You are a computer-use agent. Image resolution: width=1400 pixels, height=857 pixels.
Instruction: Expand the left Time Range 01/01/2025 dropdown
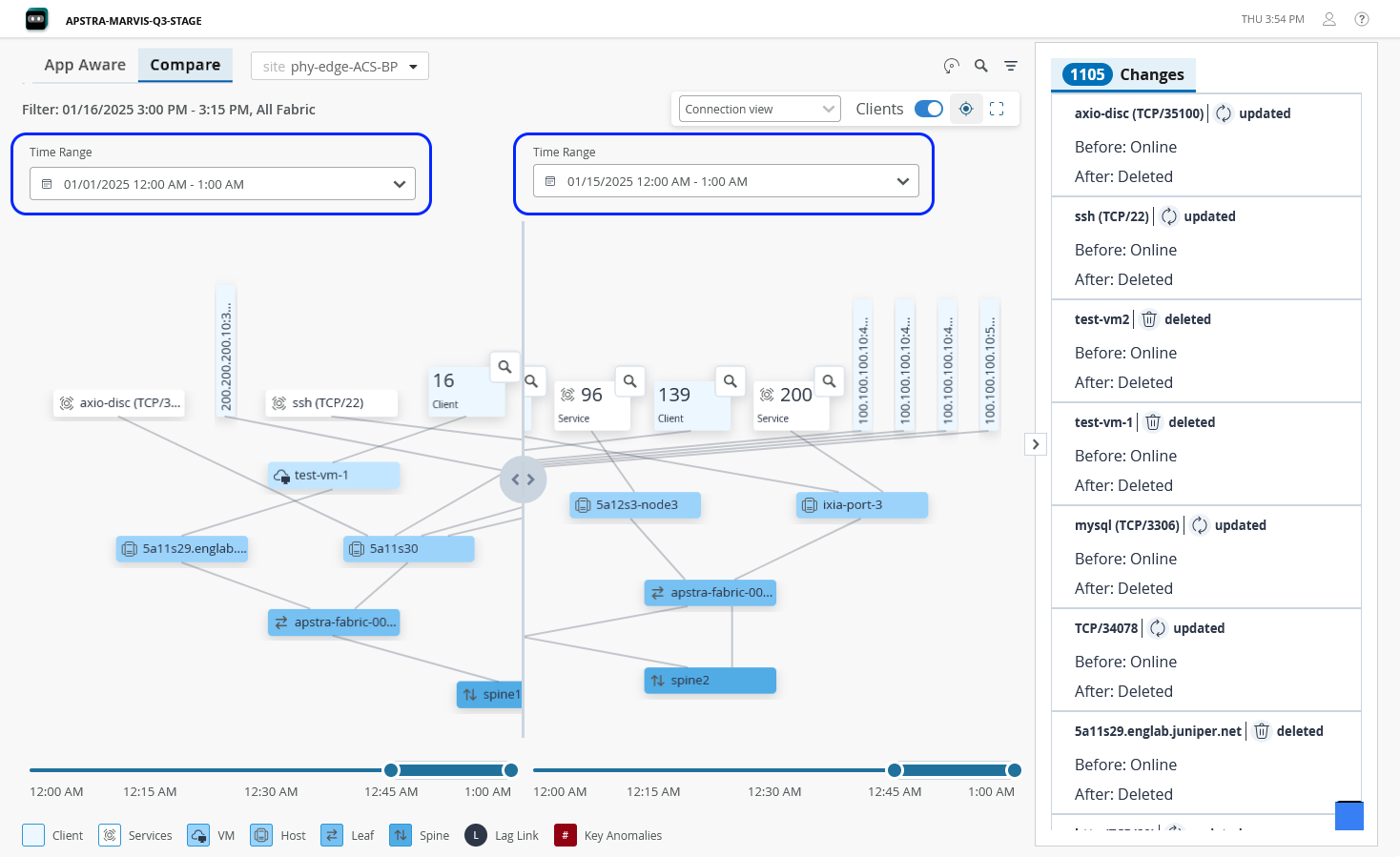click(x=222, y=184)
